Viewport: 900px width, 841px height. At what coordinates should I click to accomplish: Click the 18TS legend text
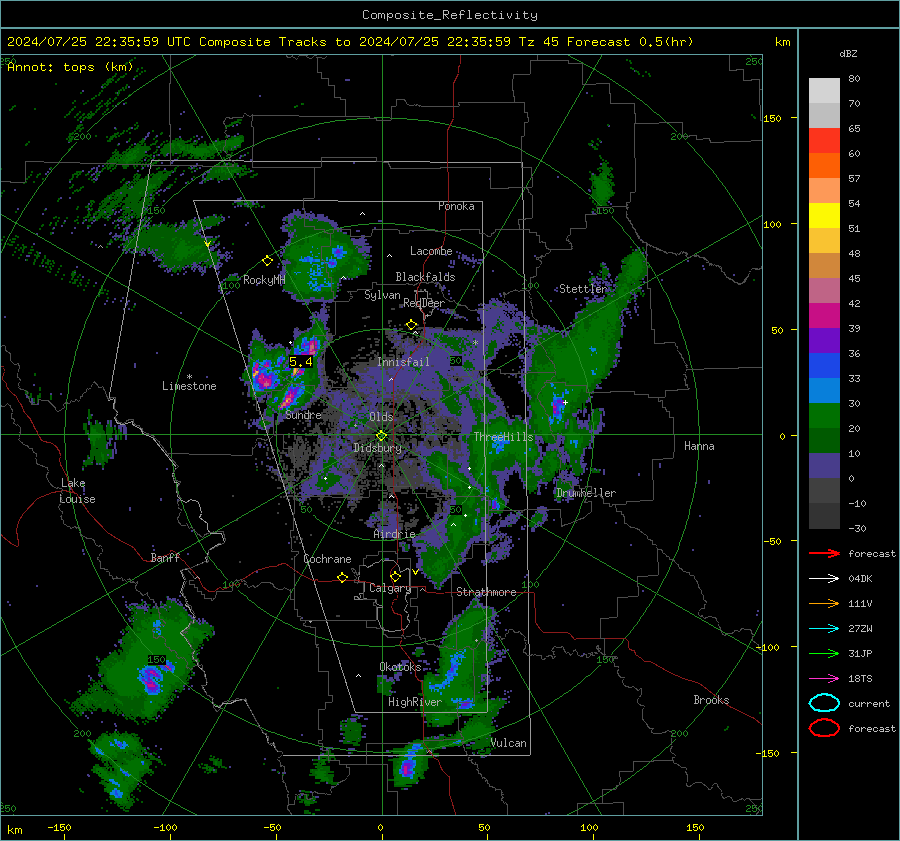pyautogui.click(x=860, y=679)
